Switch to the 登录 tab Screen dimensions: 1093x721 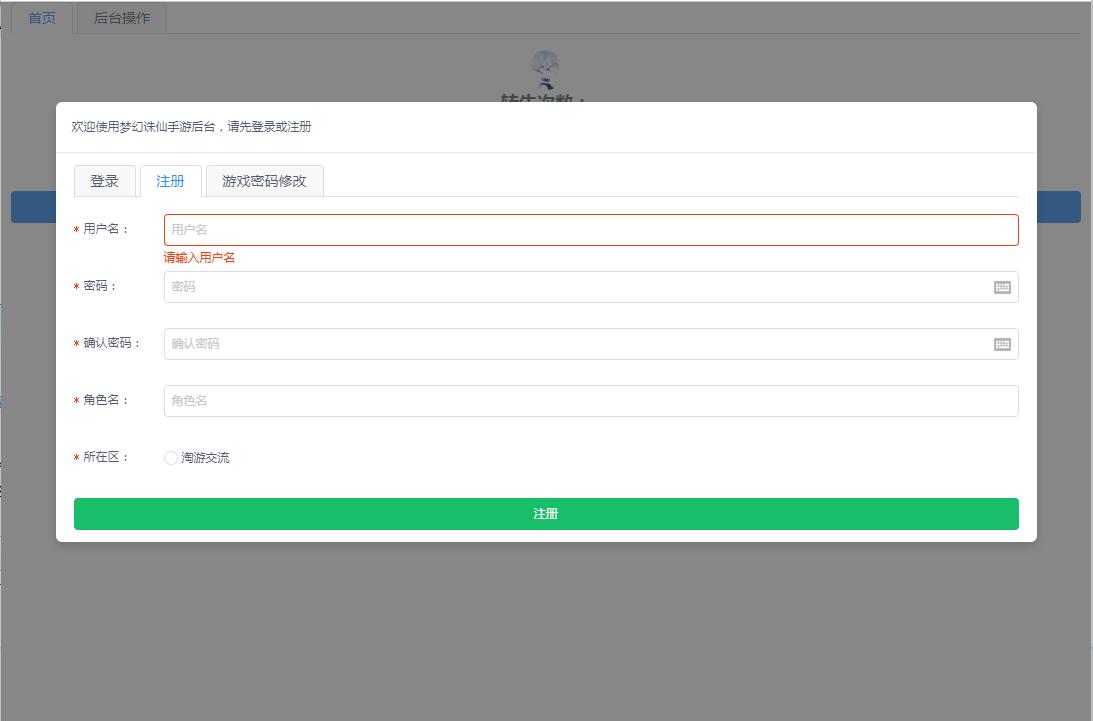tap(104, 181)
